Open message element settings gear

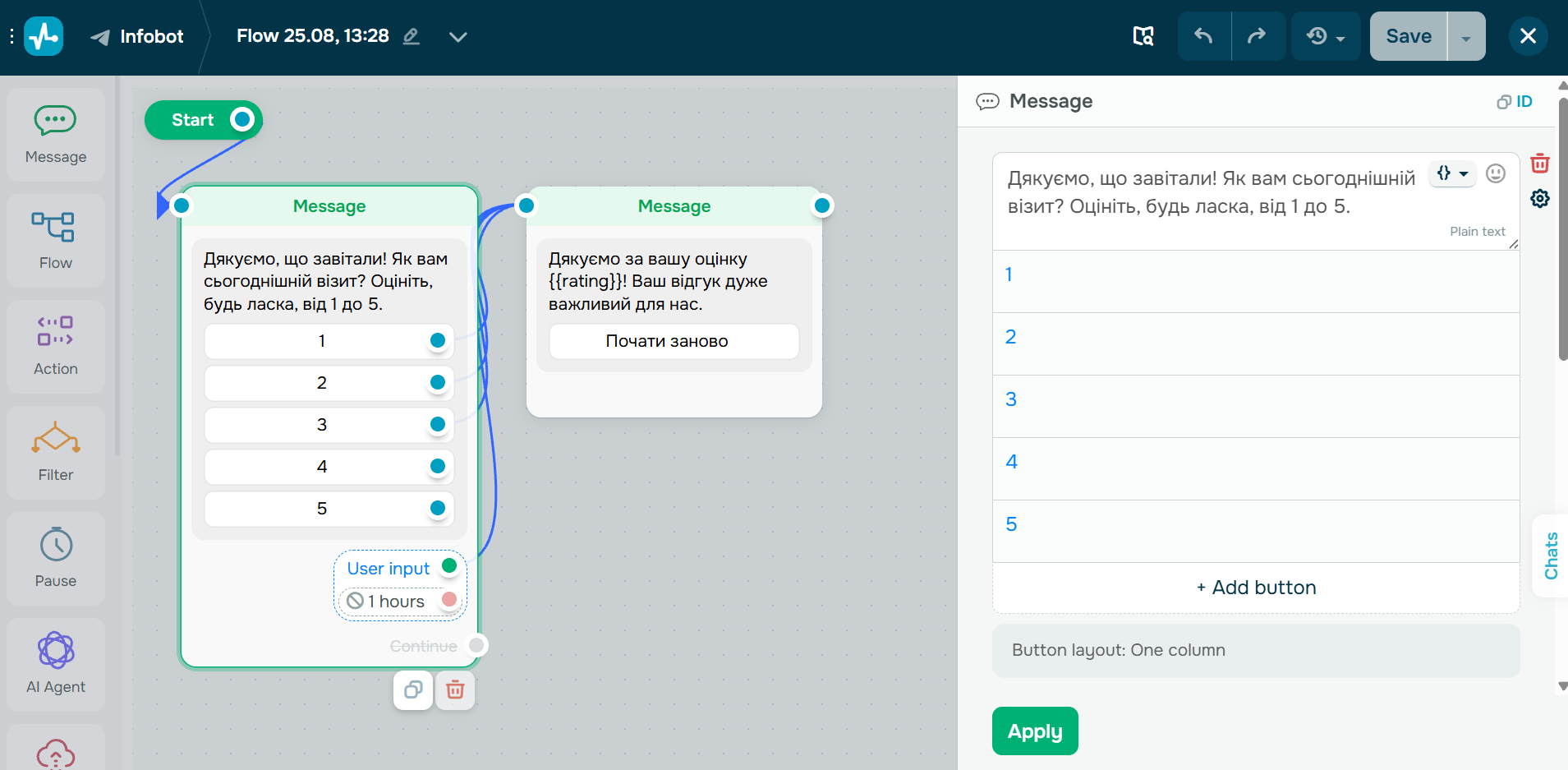click(1540, 198)
